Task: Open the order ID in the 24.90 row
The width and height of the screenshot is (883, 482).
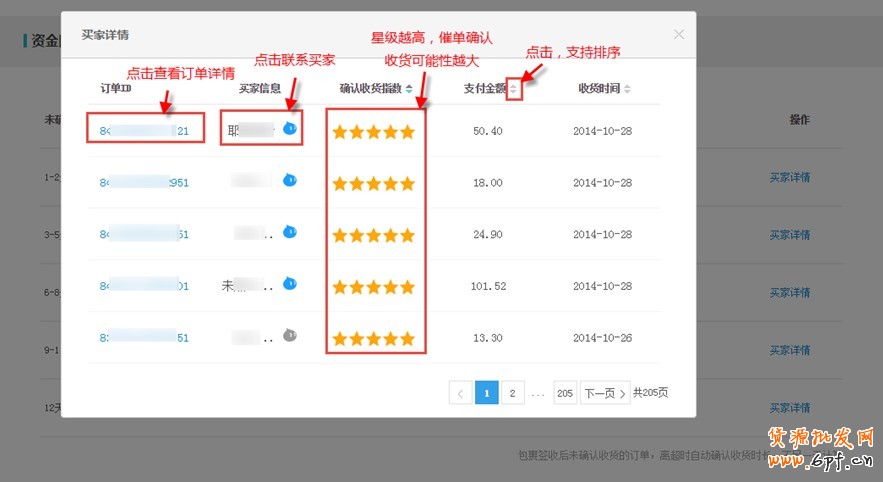Action: tap(144, 234)
